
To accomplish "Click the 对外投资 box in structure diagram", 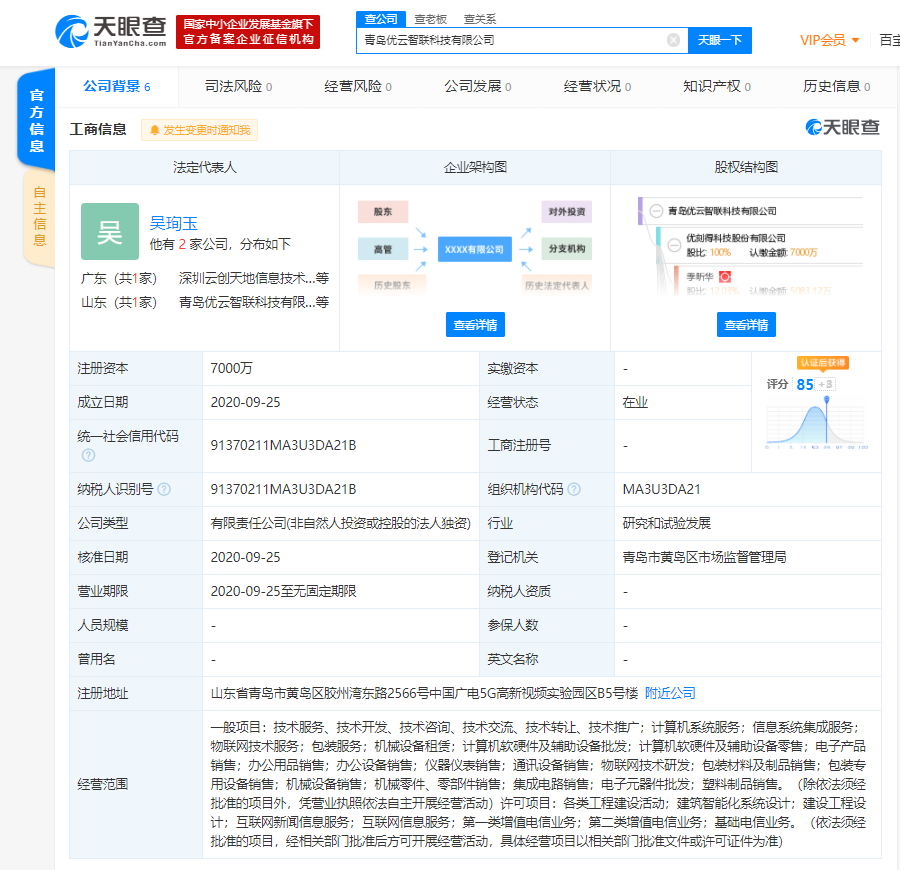I will (x=567, y=212).
